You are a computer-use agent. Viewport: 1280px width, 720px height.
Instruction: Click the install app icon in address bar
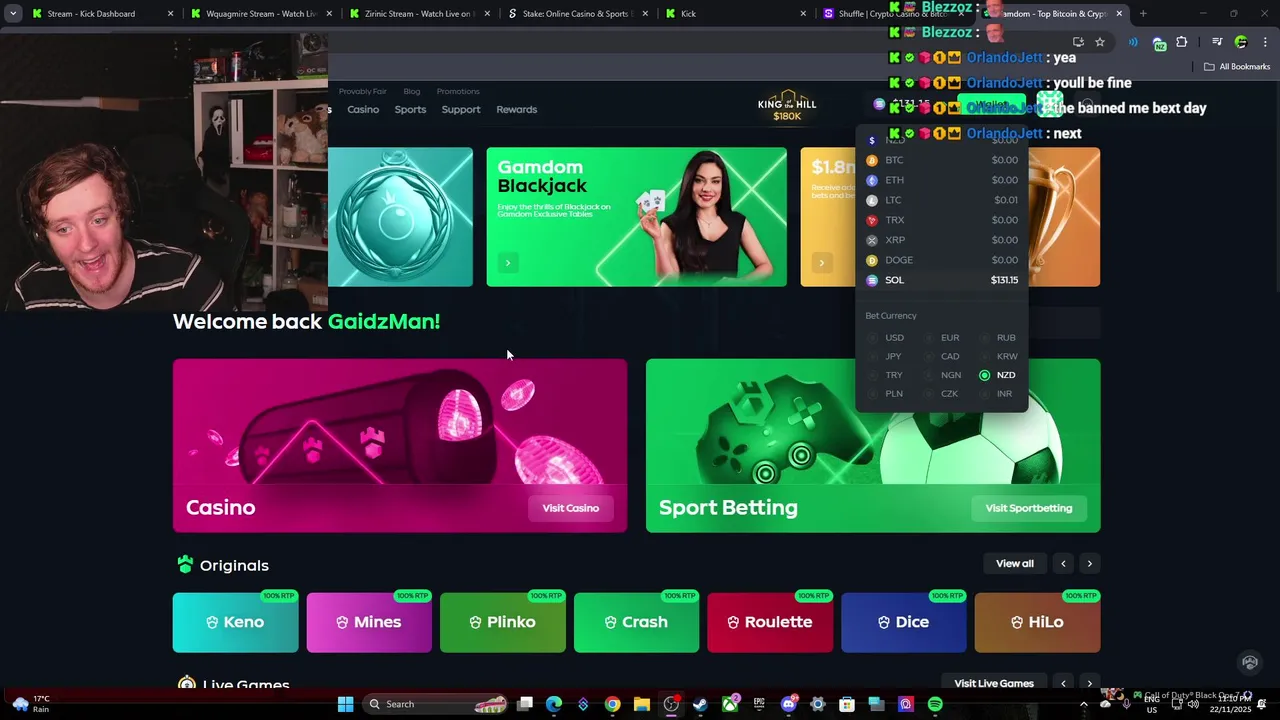[1078, 42]
